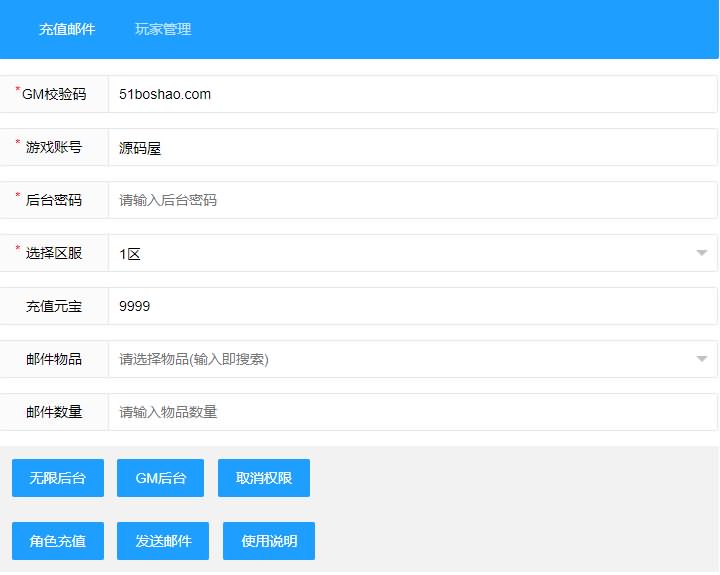Expand the 选择区服 dropdown showing 1区
720x575 pixels.
pyautogui.click(x=412, y=253)
